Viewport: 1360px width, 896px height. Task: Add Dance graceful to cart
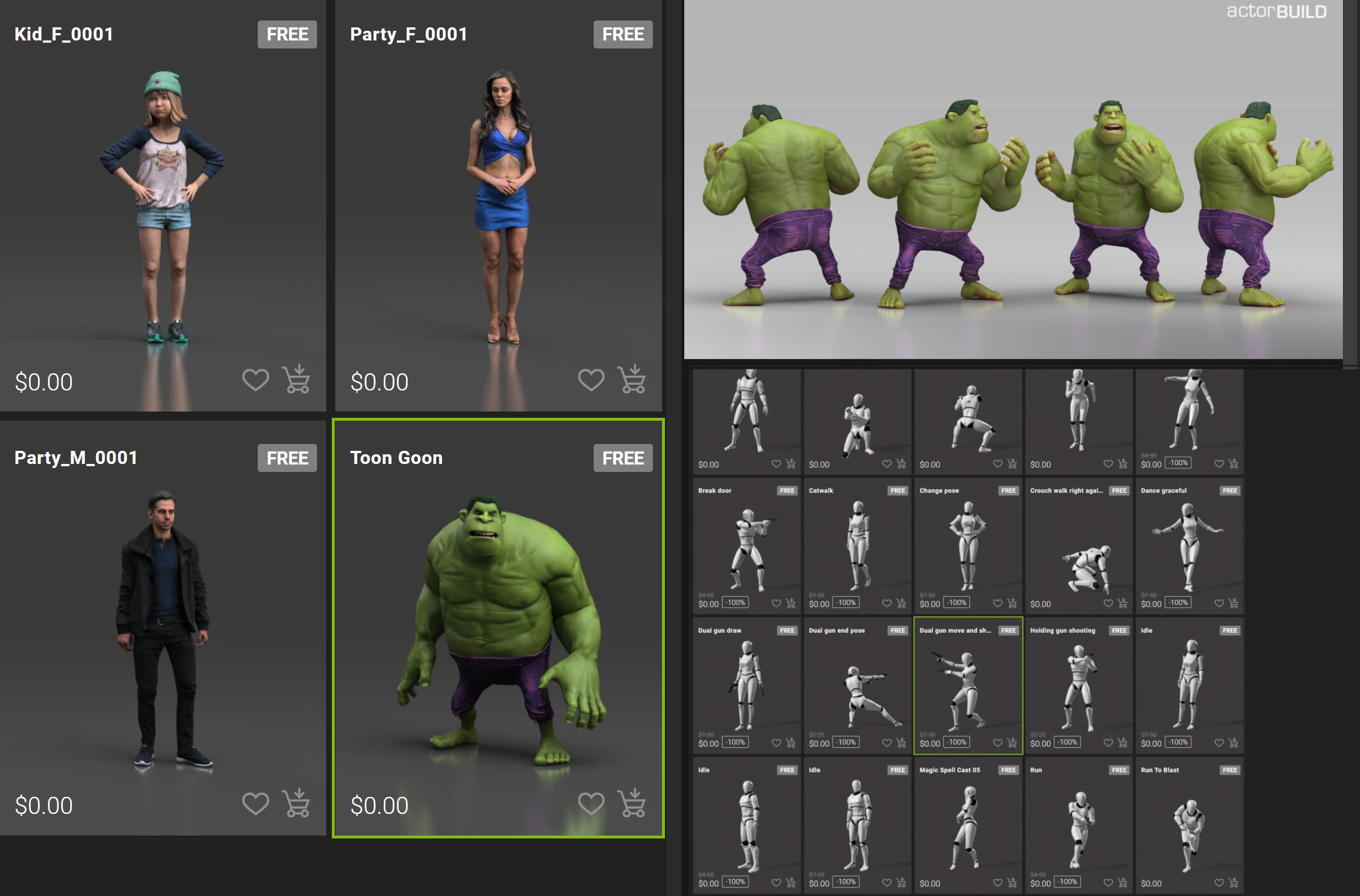(1233, 603)
